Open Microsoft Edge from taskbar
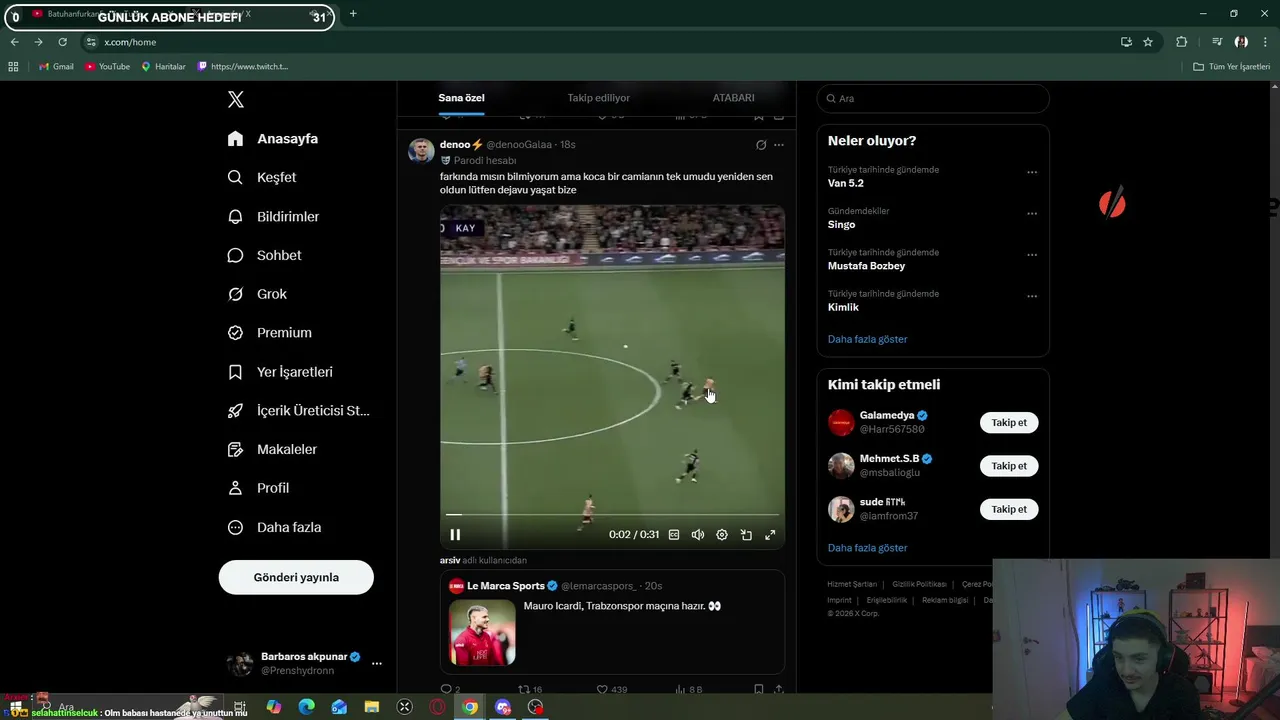This screenshot has height=720, width=1280. (x=307, y=707)
